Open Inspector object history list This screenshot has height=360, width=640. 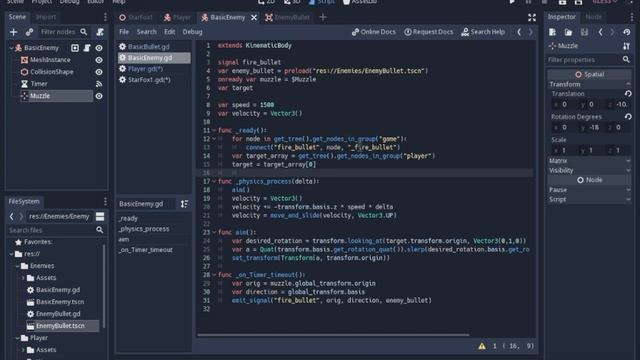coord(627,32)
